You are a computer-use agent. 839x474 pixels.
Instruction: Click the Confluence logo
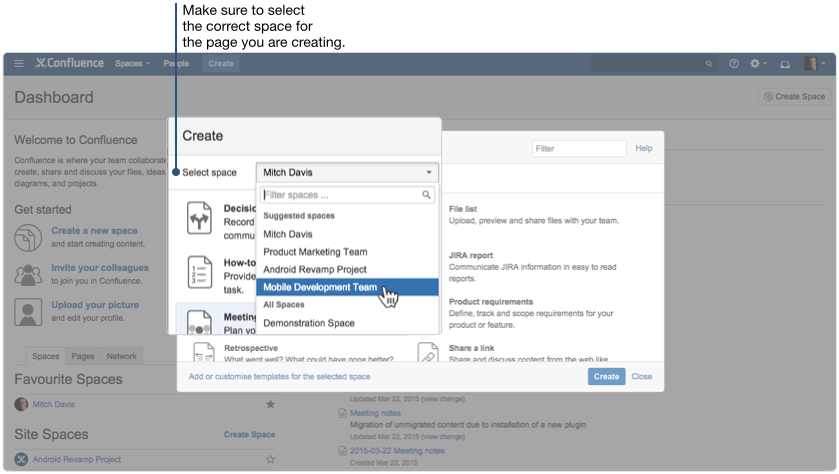pos(70,63)
